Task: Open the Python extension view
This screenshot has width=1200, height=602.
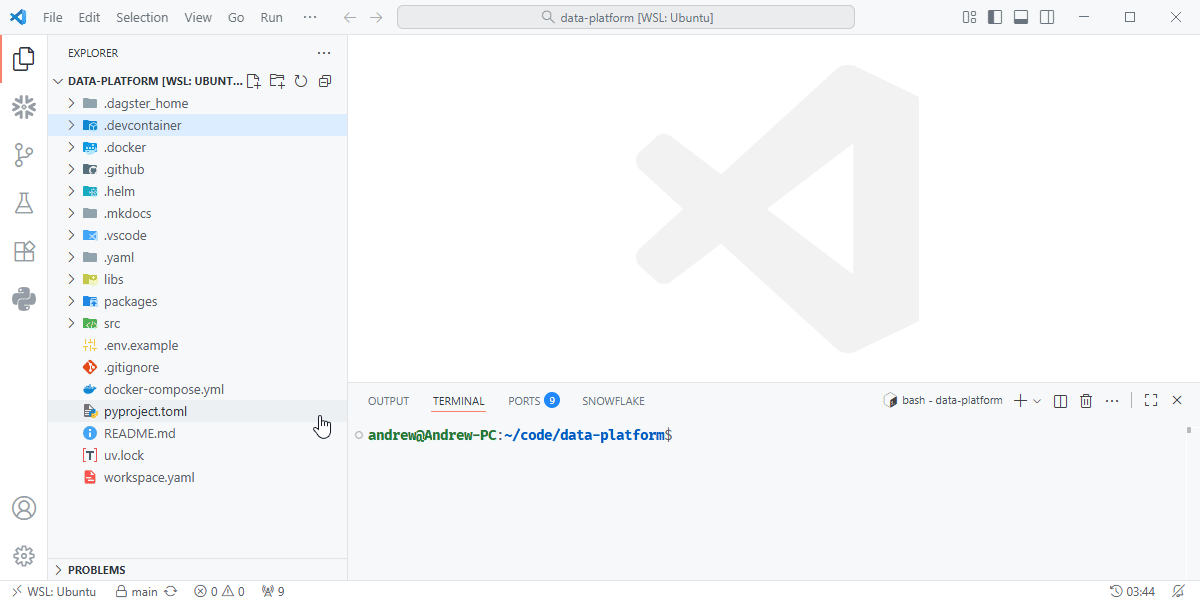Action: tap(23, 299)
